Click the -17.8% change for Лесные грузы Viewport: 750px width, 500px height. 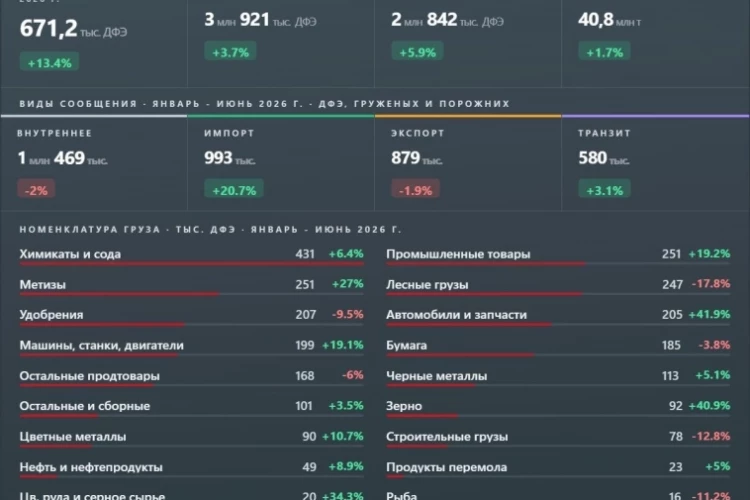[x=711, y=284]
